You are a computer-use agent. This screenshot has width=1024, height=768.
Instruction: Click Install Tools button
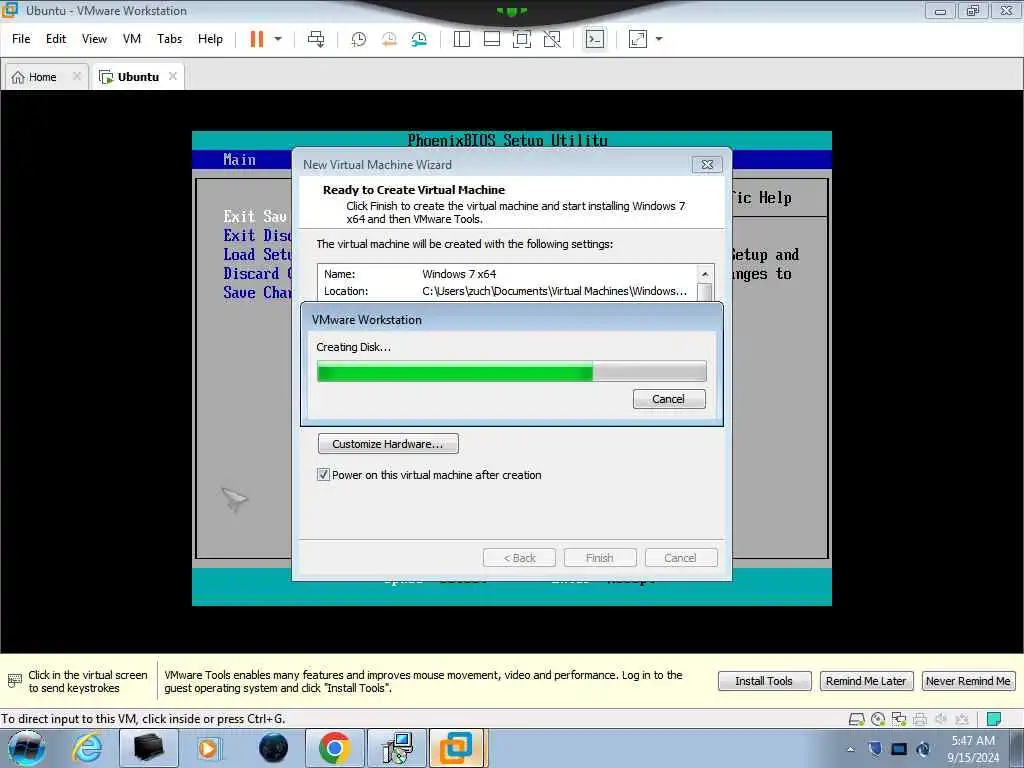764,681
